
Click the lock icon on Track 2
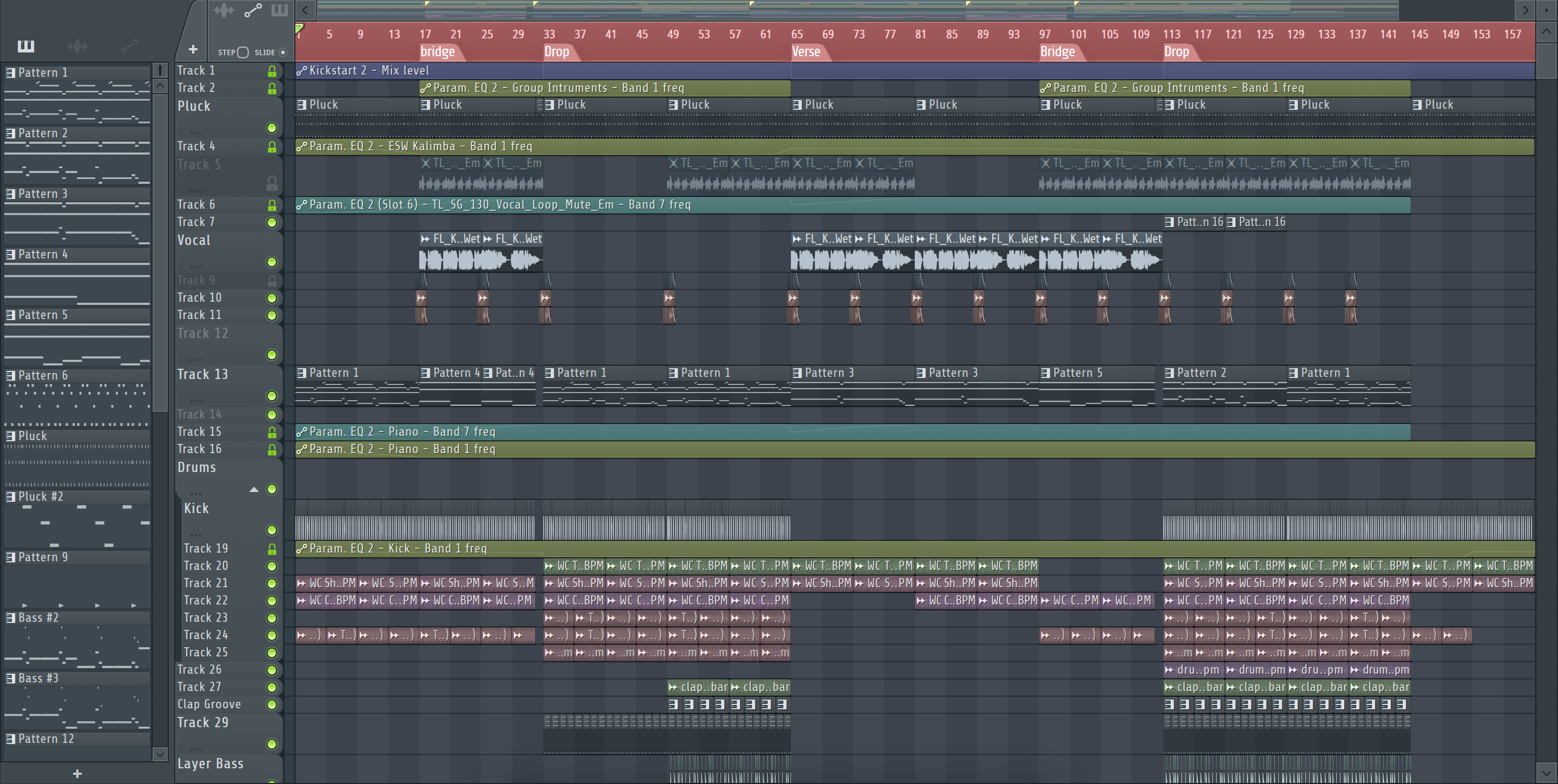tap(272, 88)
